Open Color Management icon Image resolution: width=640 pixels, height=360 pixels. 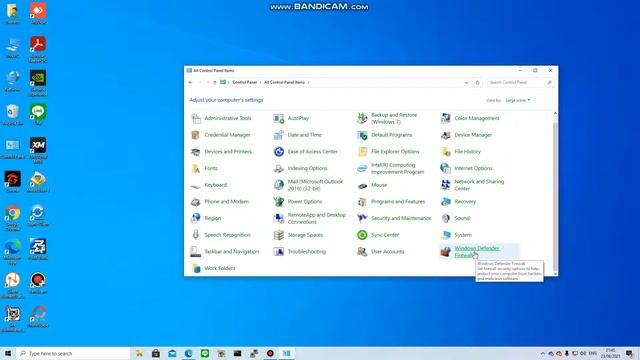(446, 118)
